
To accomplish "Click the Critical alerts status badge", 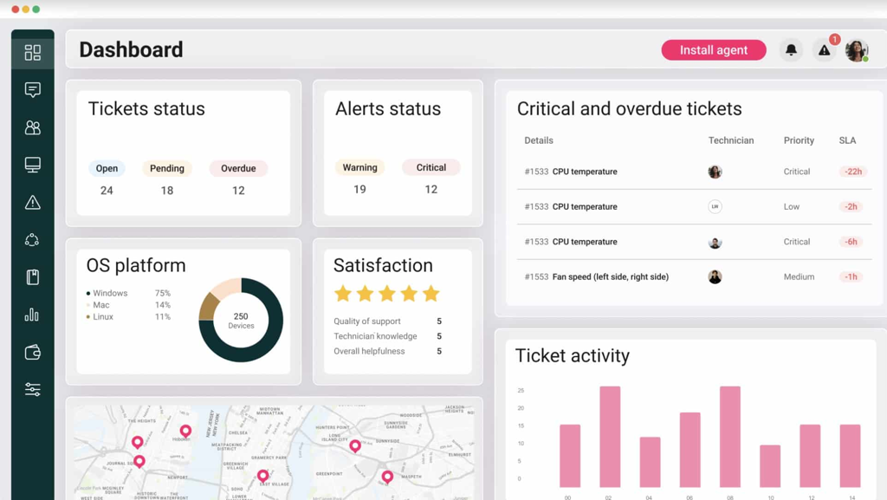I will 431,167.
